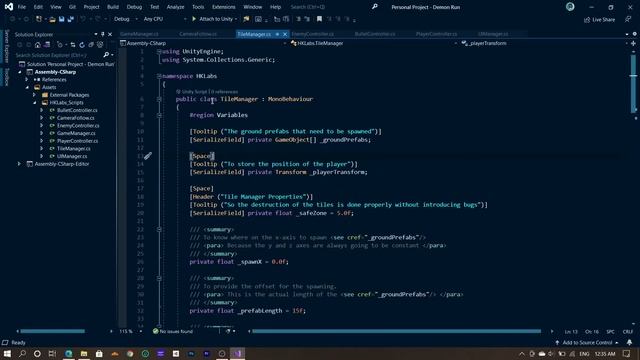This screenshot has height=360, width=640.
Task: Open Windows taskbar search
Action: [22, 353]
